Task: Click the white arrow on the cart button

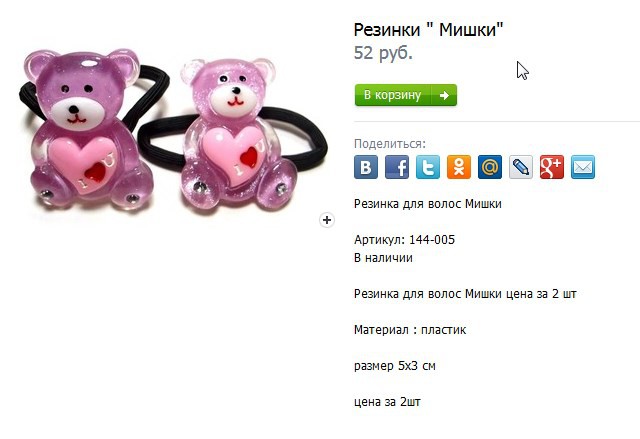Action: (x=444, y=95)
